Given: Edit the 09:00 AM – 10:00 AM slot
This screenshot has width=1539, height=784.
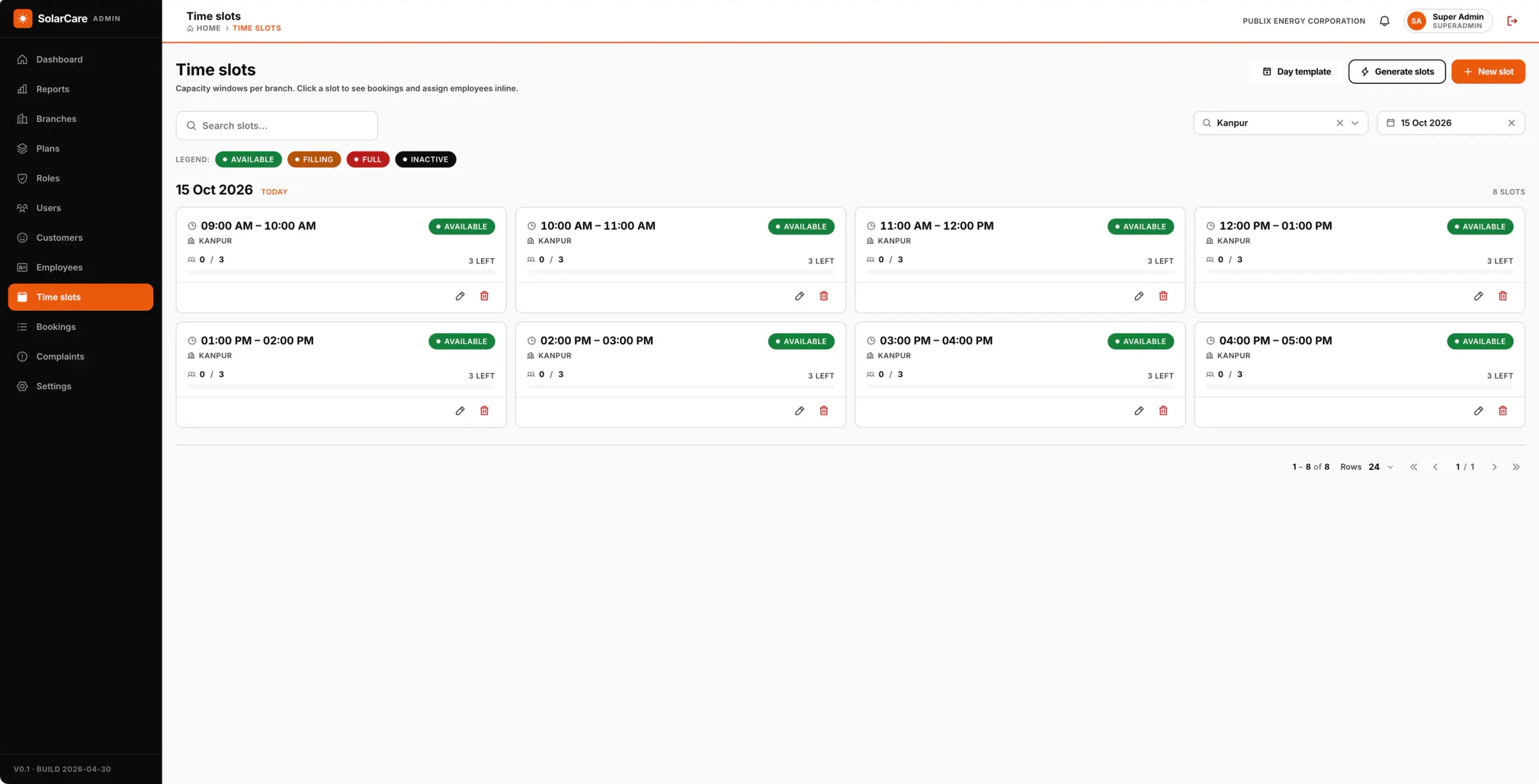Looking at the screenshot, I should (460, 296).
